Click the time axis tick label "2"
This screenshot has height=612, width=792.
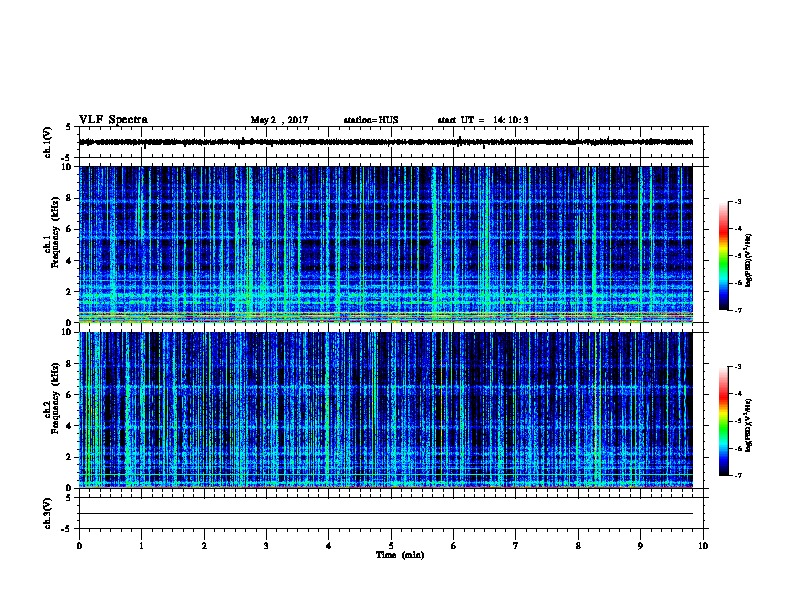click(204, 546)
